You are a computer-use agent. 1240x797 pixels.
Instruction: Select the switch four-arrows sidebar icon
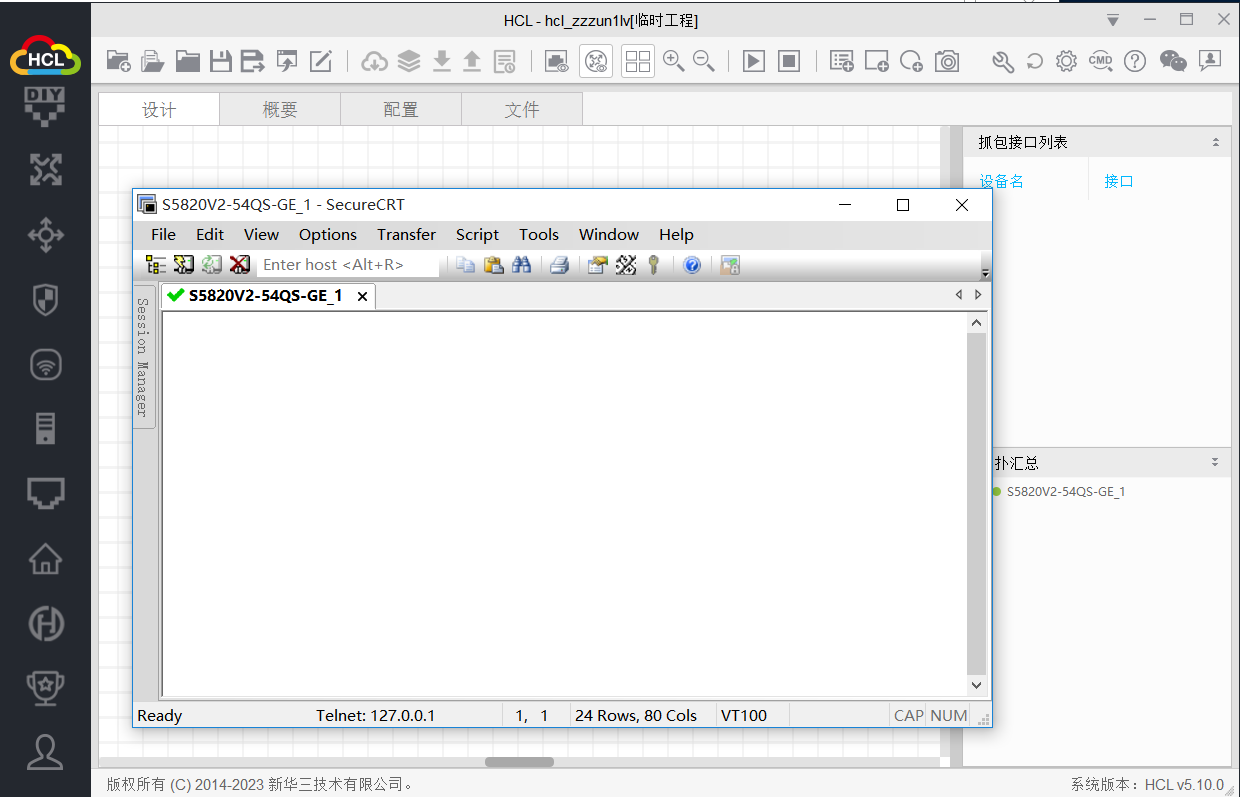(45, 236)
